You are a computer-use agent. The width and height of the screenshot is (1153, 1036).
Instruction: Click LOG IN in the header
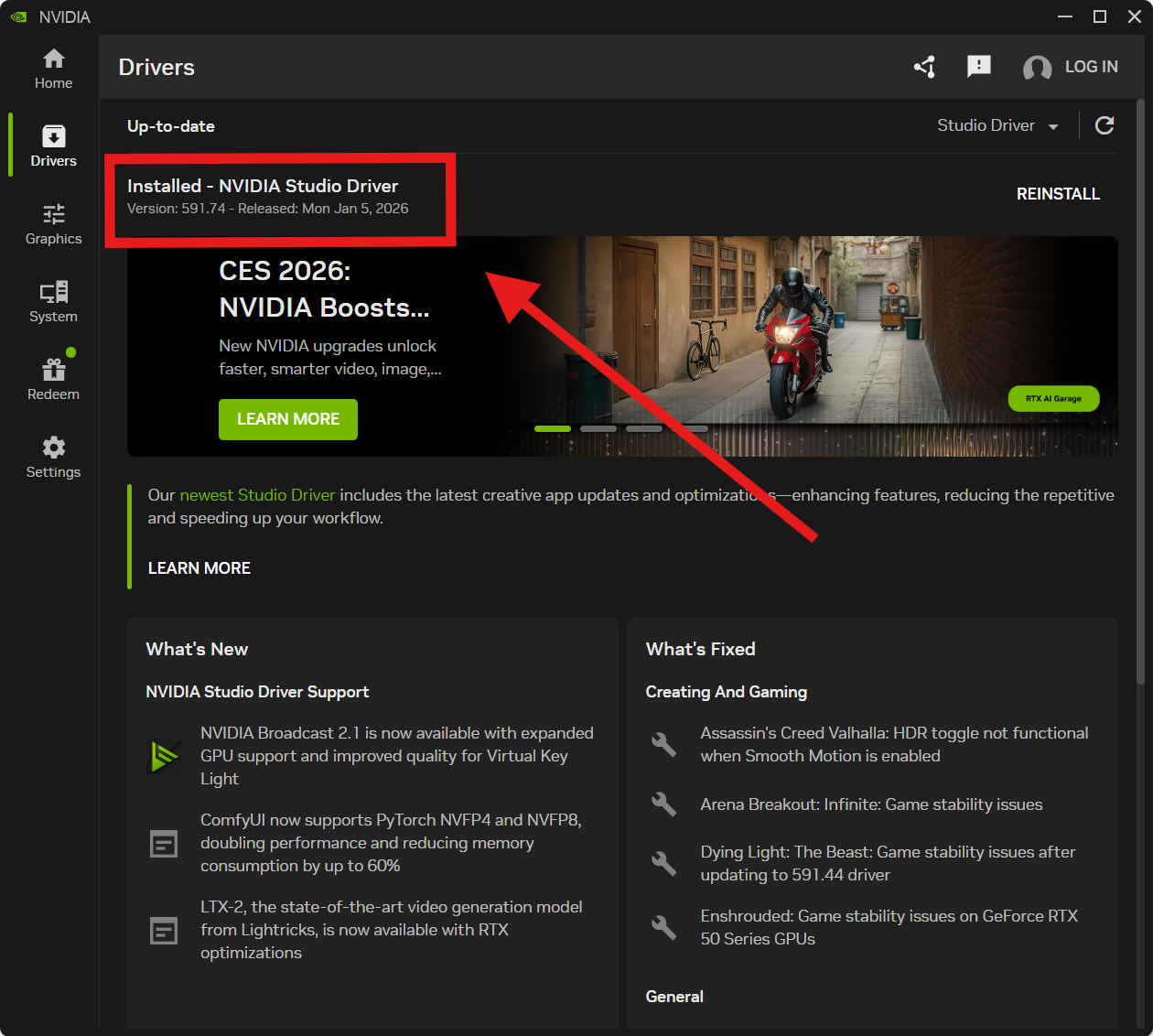click(x=1091, y=67)
